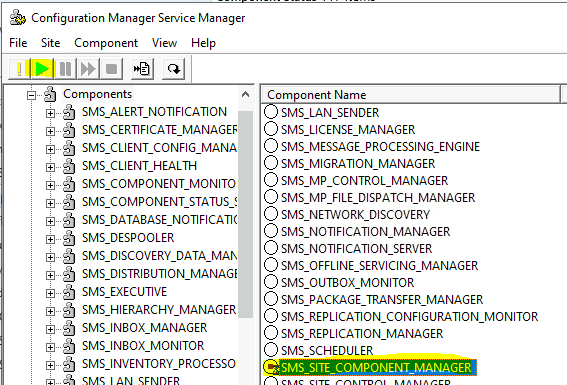Expand the SMS_ALERT_NOTIFICATION node
Viewport: 567px width, 385px height.
50,113
